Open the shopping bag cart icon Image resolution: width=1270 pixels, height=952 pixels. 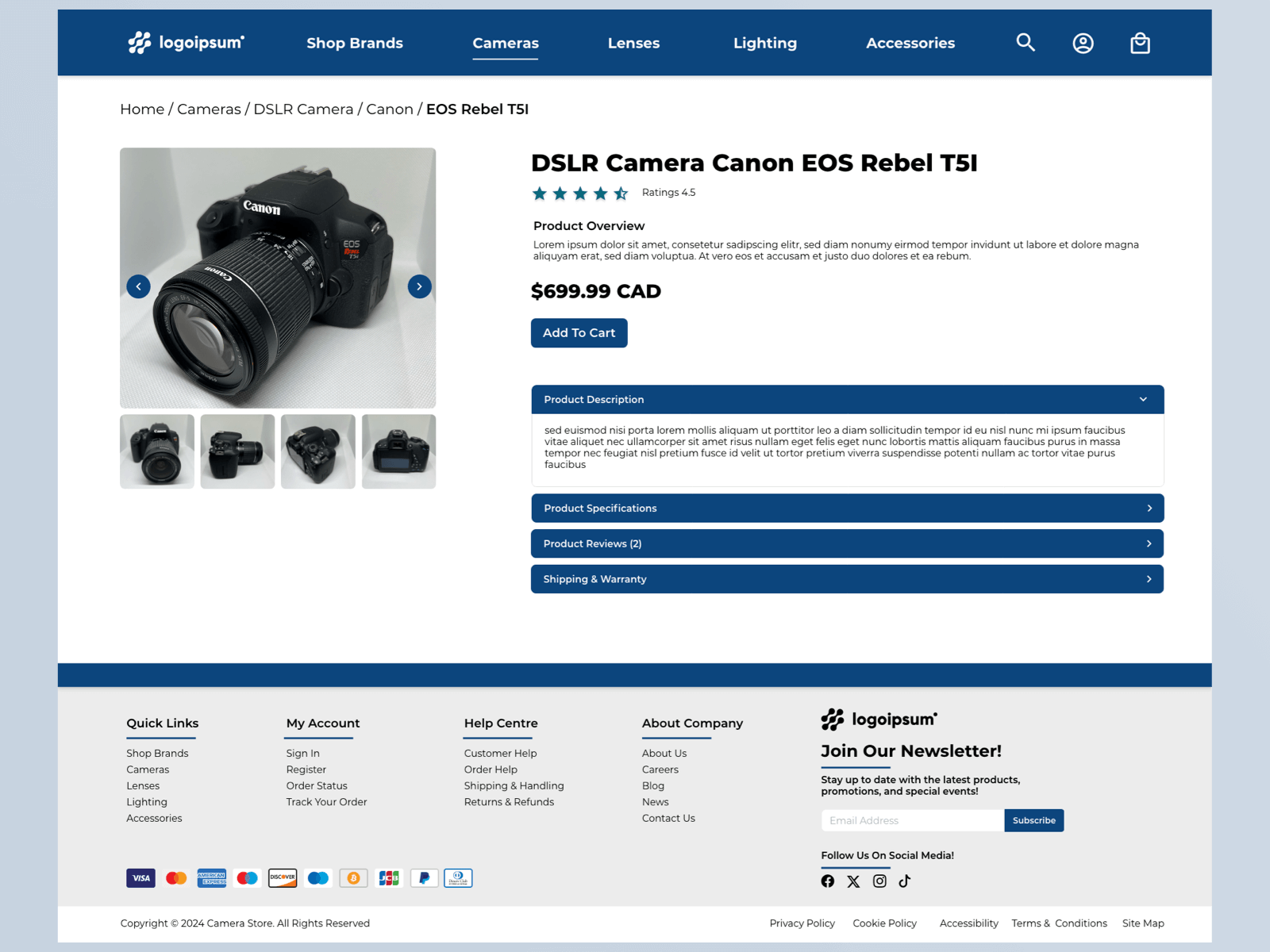click(1140, 43)
